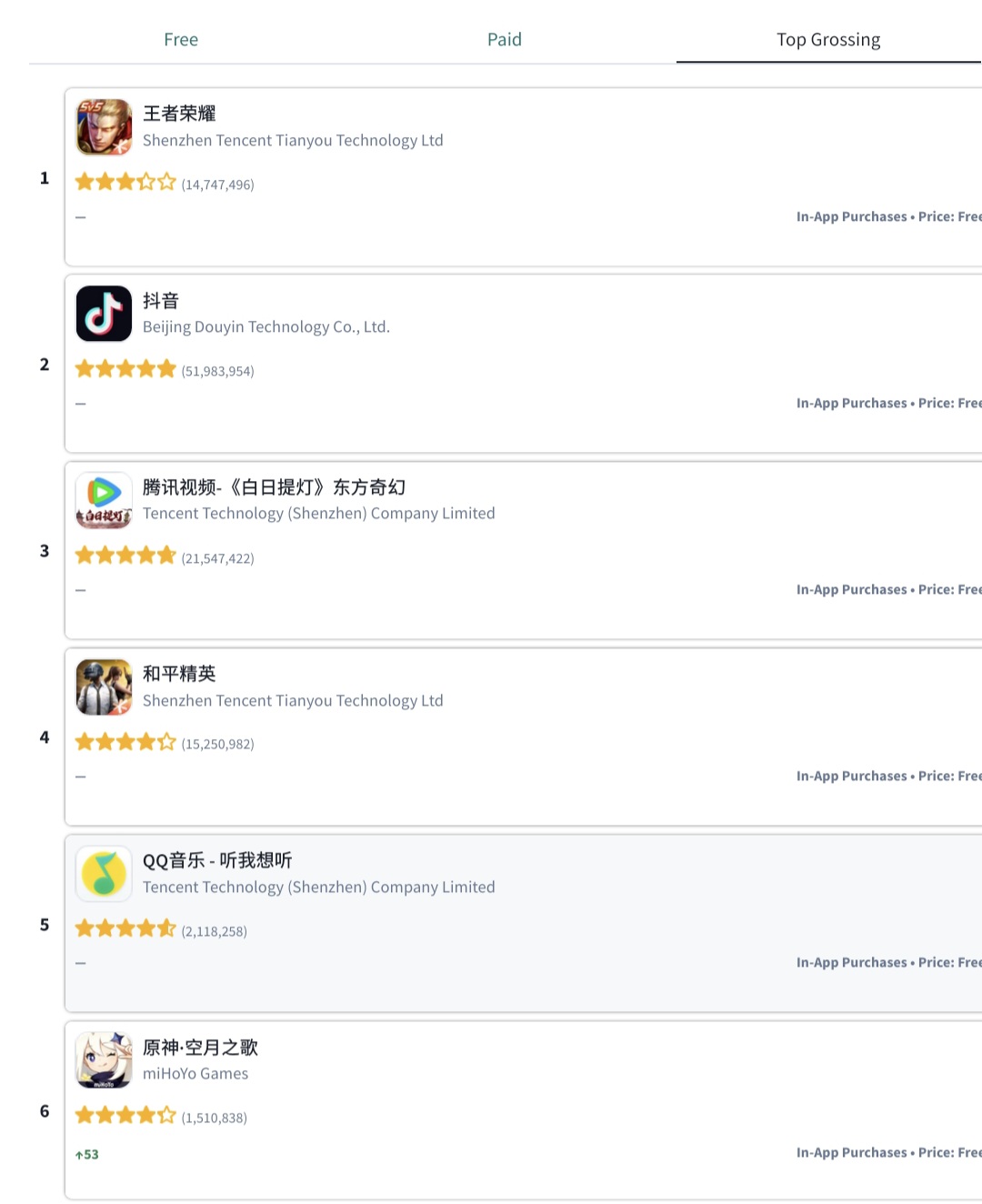Click the review count (15,250,982)

point(218,744)
